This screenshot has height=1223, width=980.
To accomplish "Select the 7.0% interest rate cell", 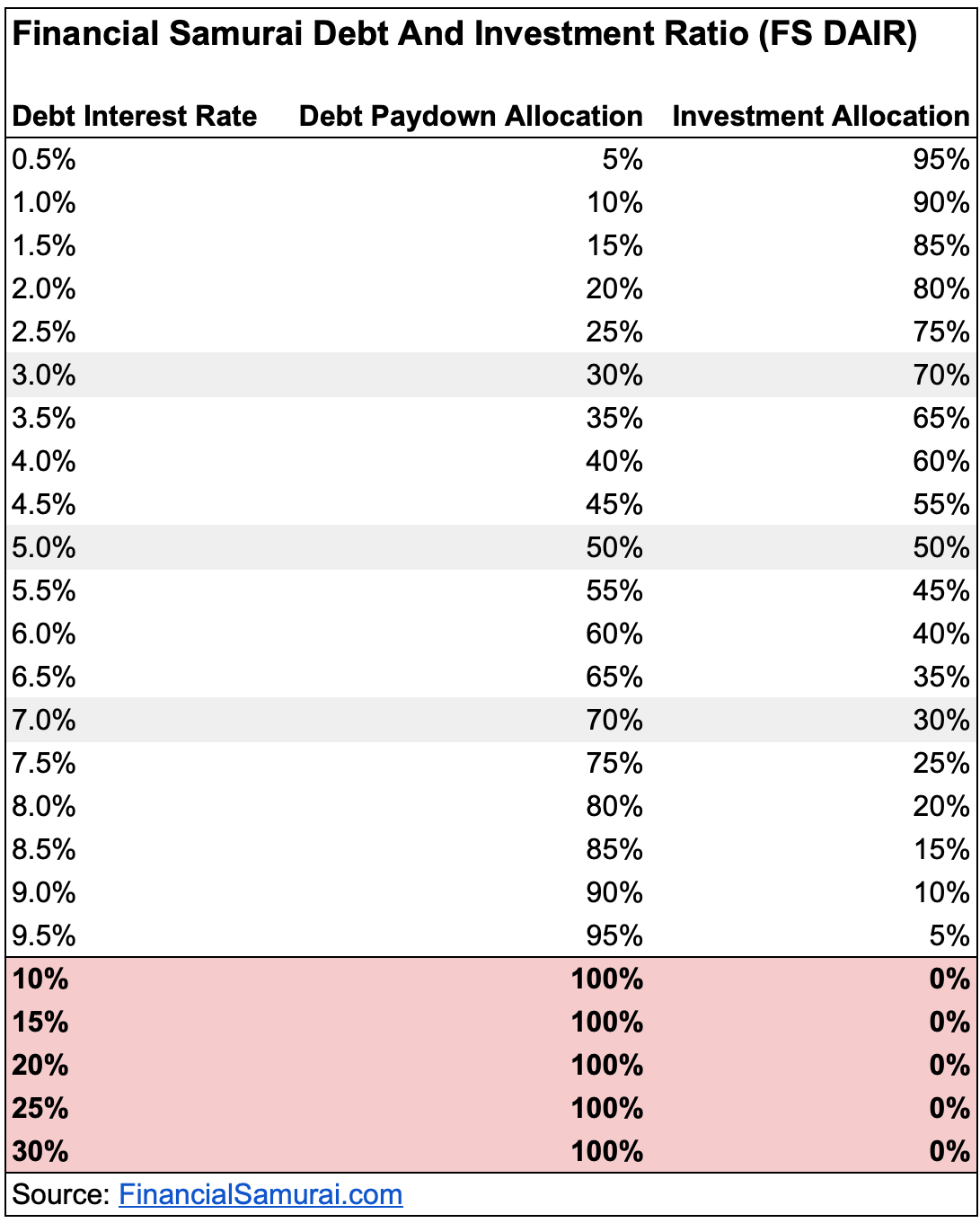I will coord(44,720).
